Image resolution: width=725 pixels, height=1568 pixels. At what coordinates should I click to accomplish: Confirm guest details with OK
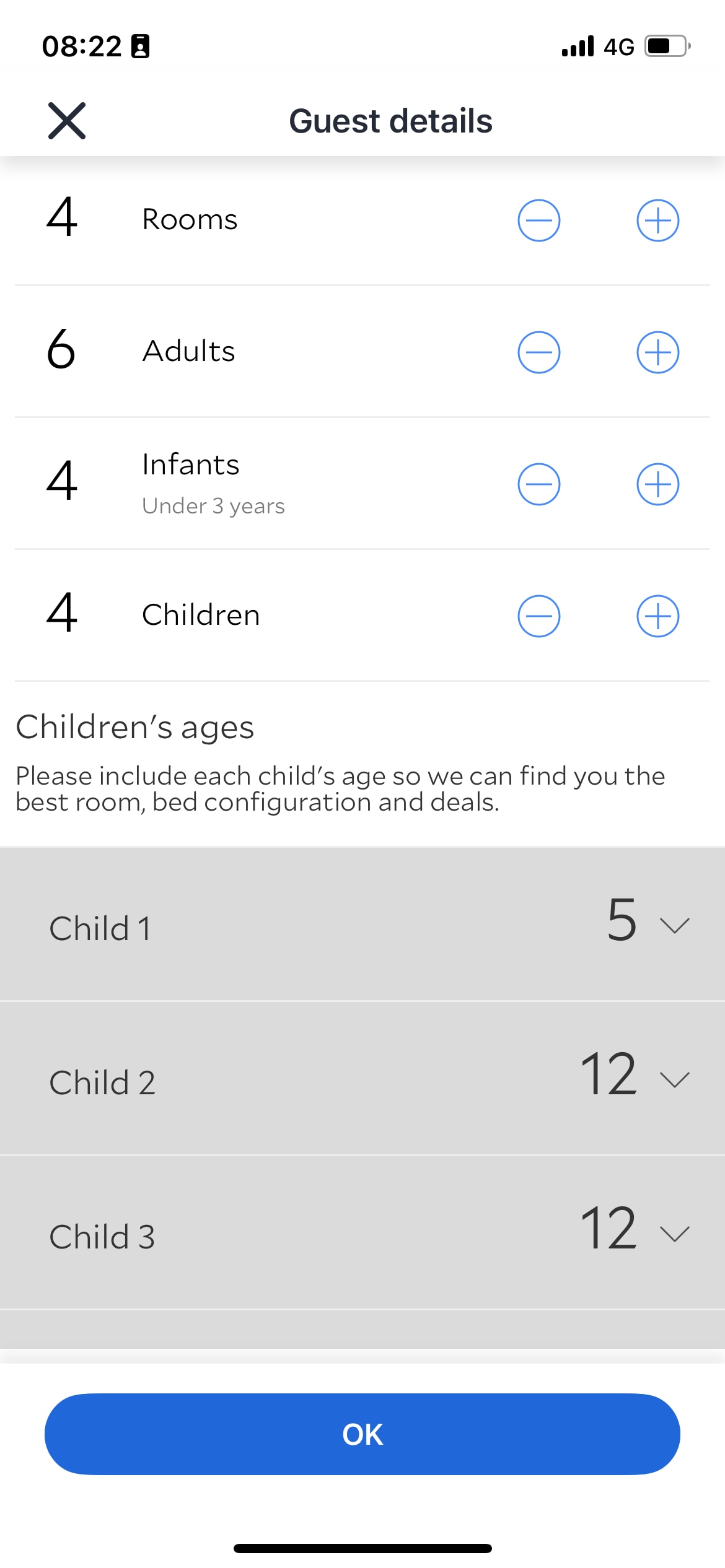pos(362,1434)
